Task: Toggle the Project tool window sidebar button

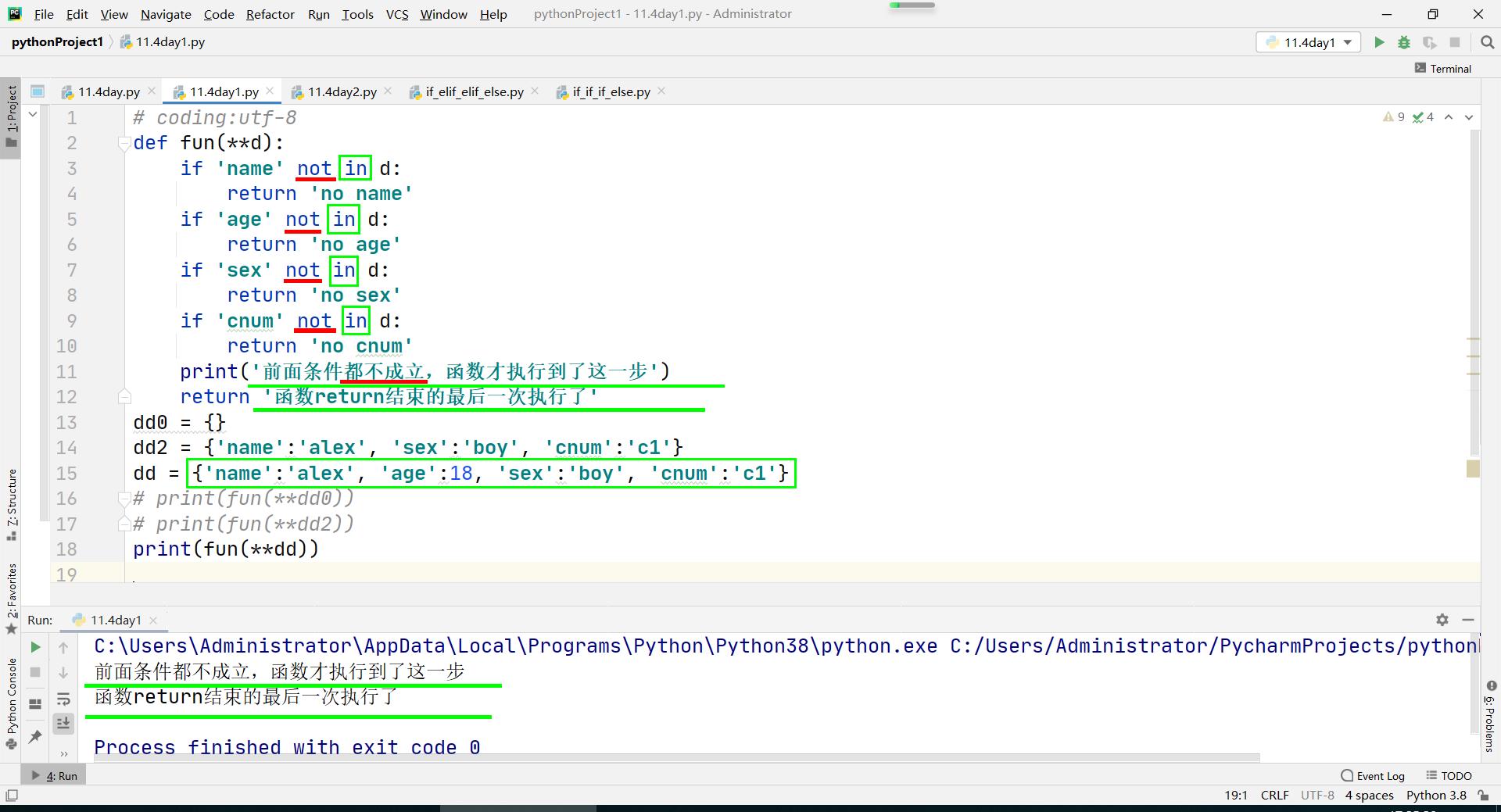Action: 11,117
